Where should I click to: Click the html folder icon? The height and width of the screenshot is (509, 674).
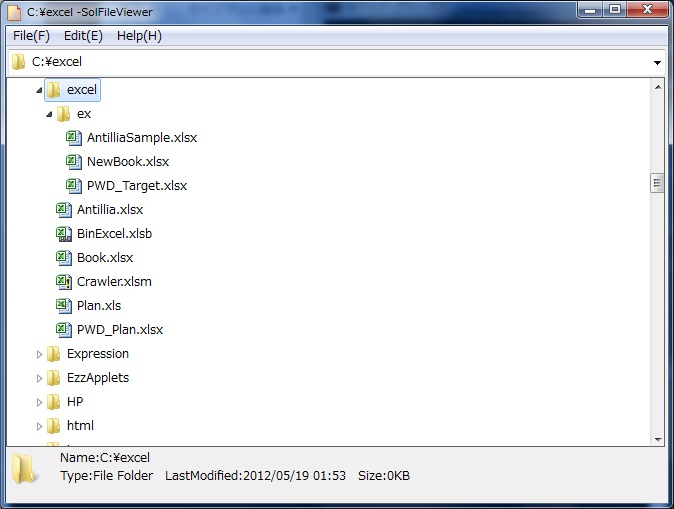[53, 426]
